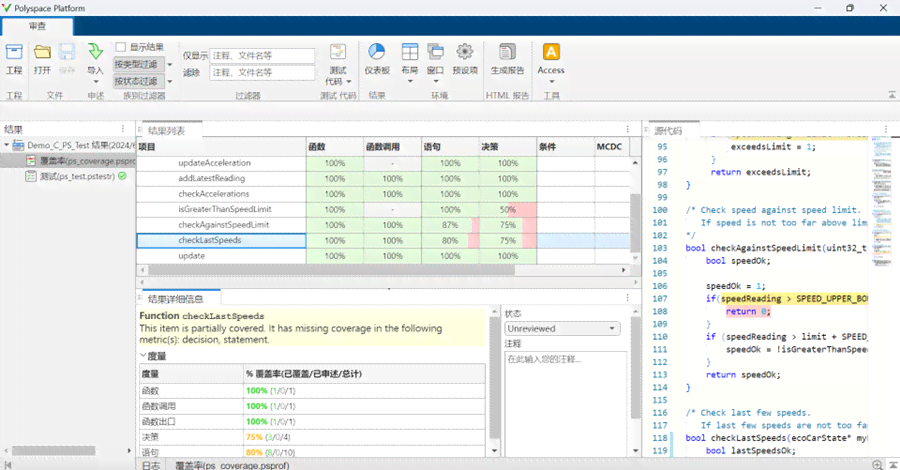900x470 pixels.
Task: Click the 导入 (Import) green arrow icon
Action: [x=95, y=52]
